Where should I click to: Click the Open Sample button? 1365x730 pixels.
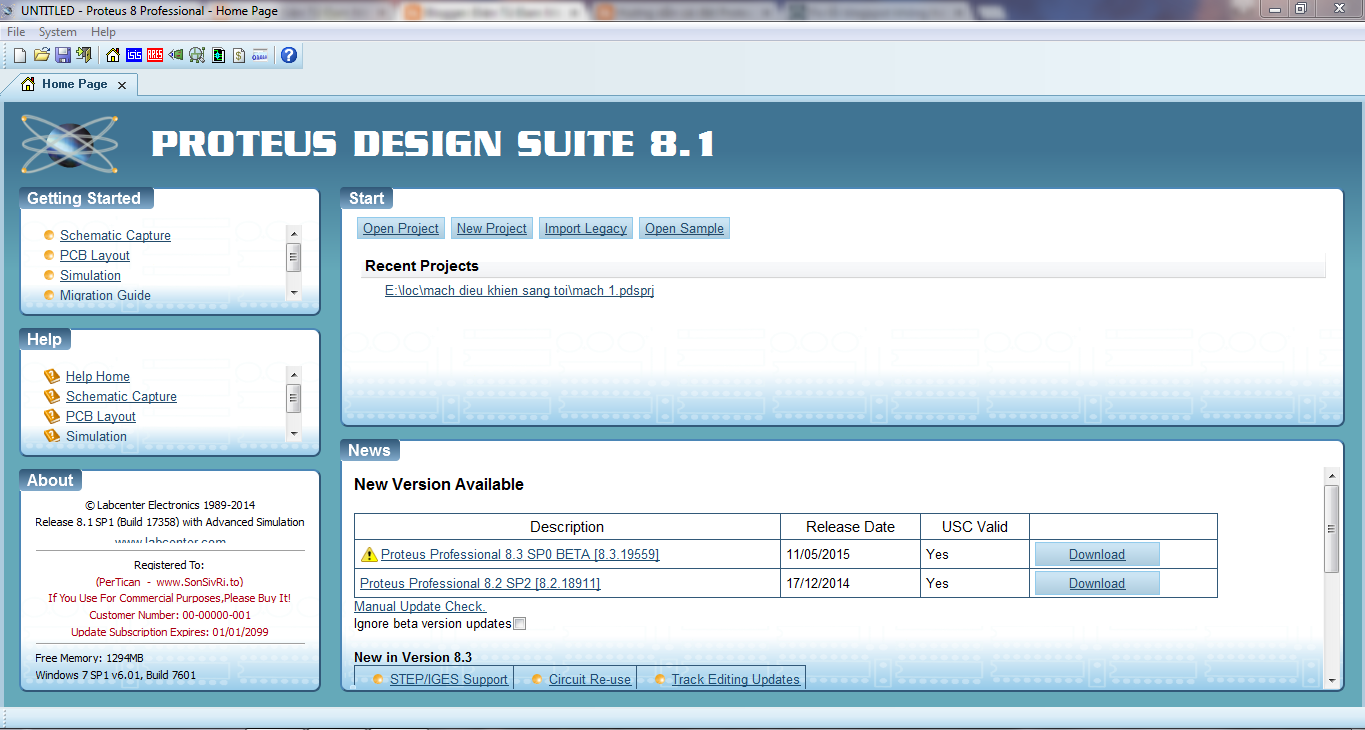tap(684, 228)
